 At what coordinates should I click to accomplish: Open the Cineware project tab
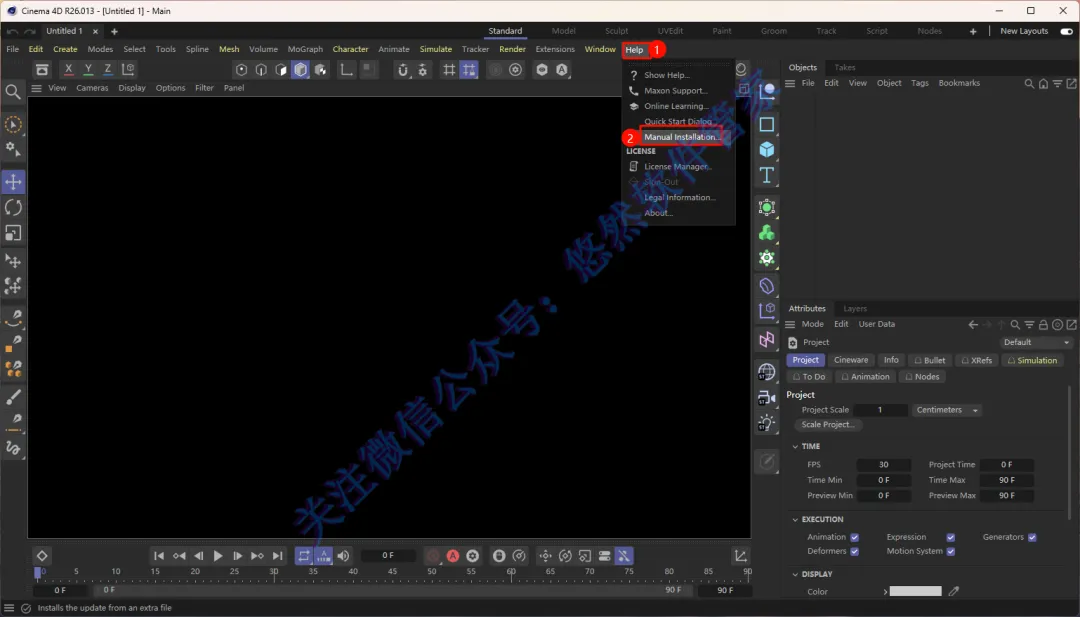click(x=851, y=360)
